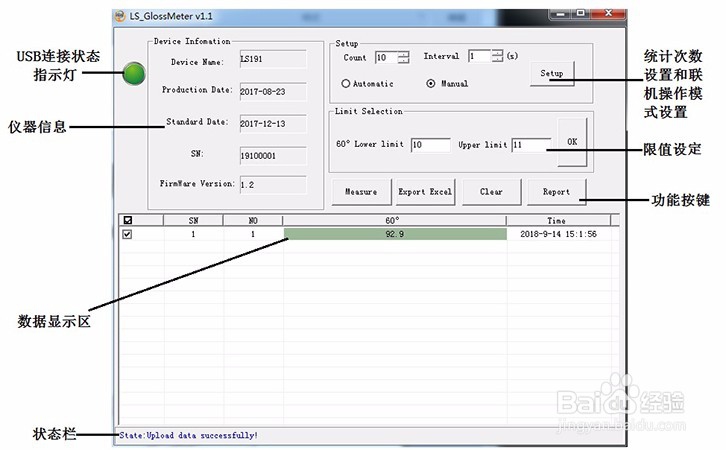This screenshot has width=726, height=450.
Task: Click the NO column header
Action: (253, 220)
